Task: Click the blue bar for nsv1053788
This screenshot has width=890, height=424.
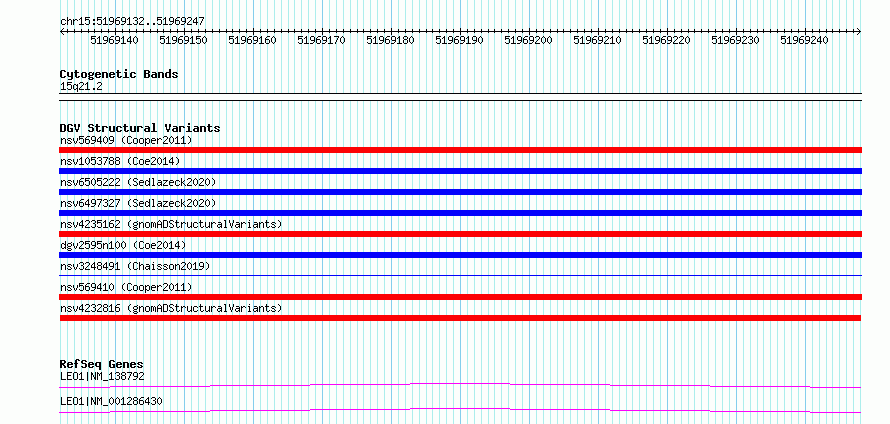Action: click(460, 171)
